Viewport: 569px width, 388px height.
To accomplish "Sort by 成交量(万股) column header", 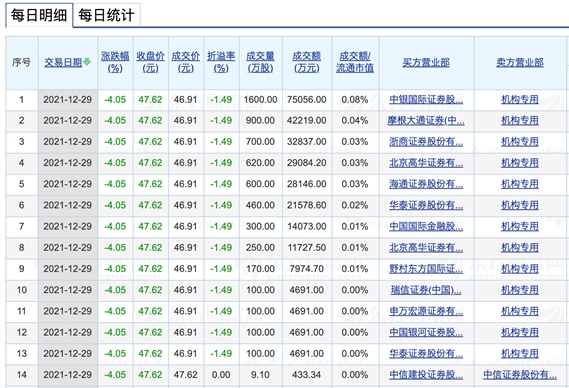I will pos(260,62).
